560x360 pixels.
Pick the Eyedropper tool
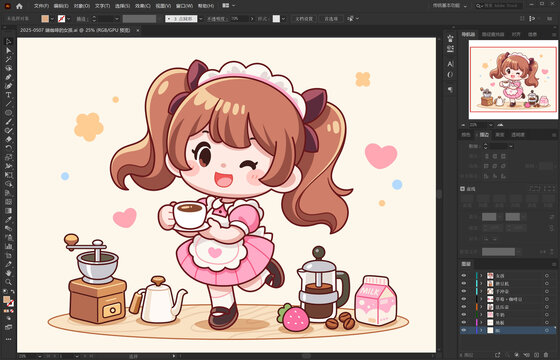8,219
